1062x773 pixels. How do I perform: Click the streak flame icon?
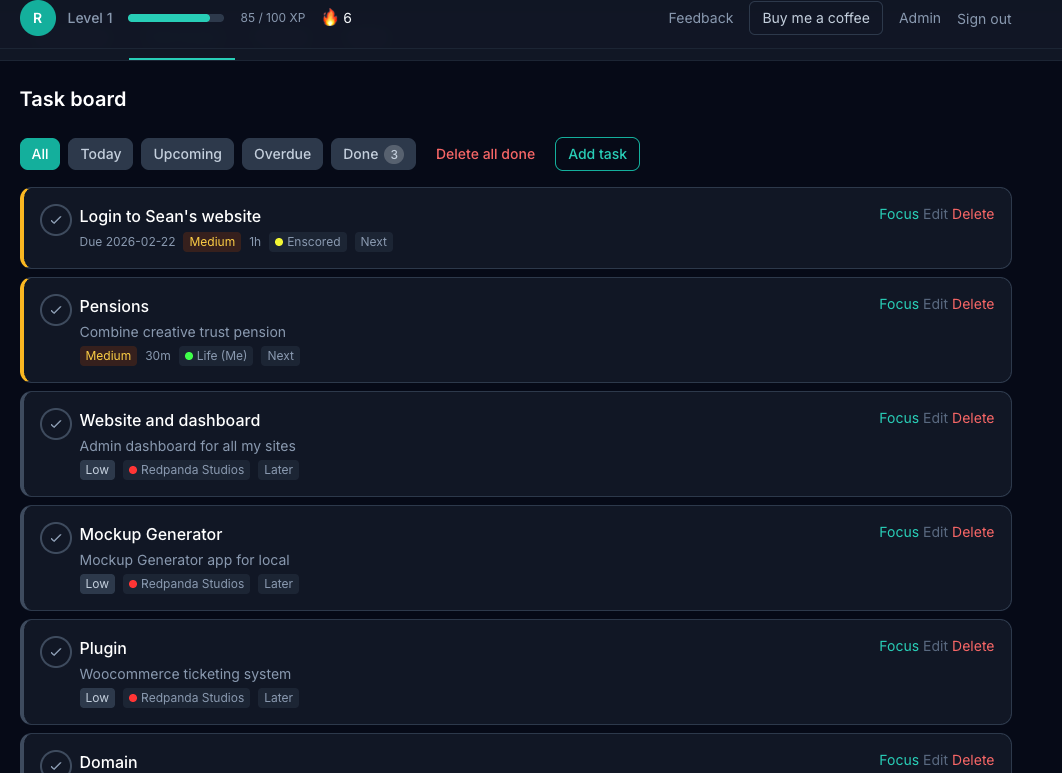[x=330, y=17]
